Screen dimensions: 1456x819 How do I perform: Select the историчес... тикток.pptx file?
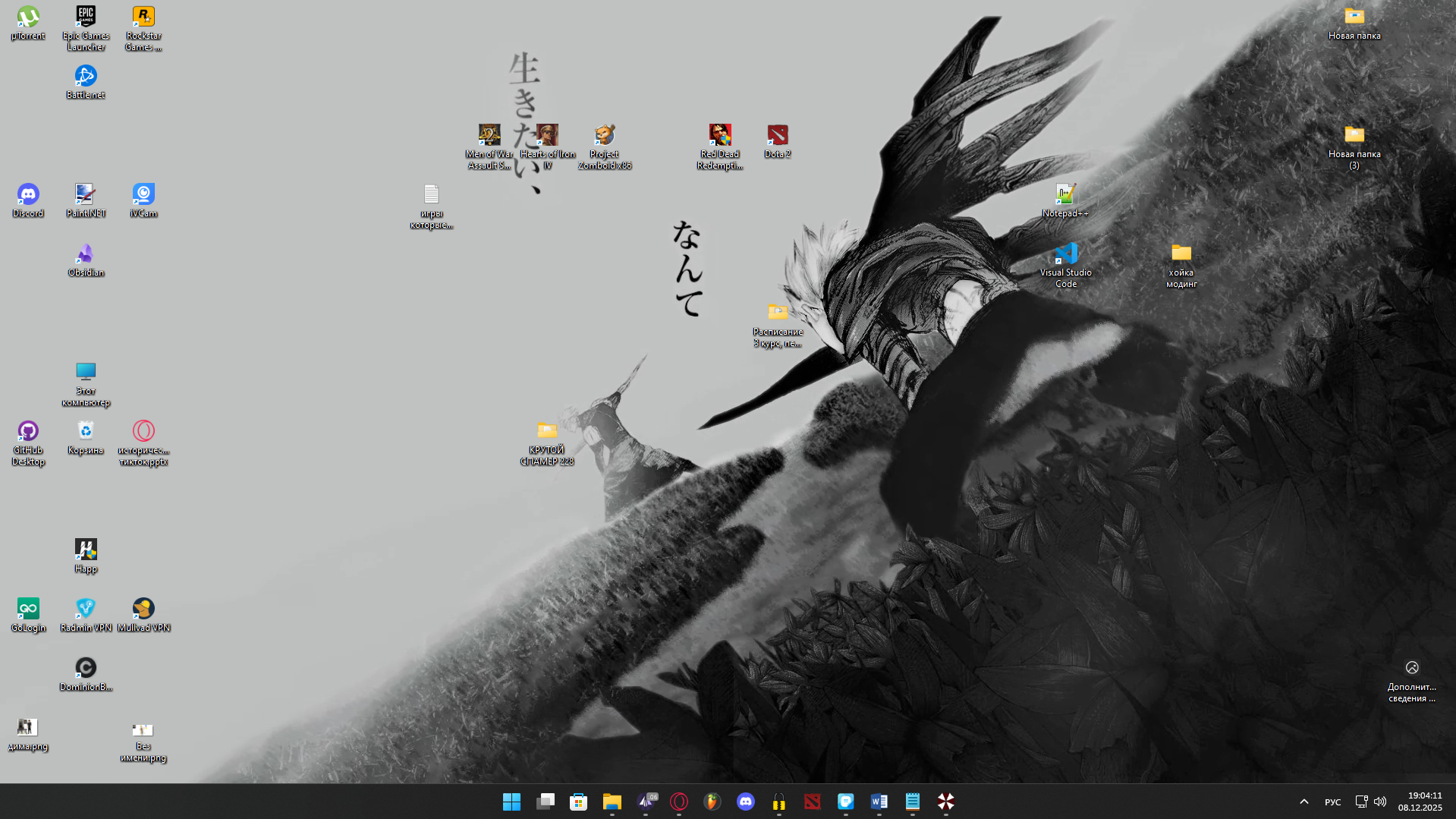click(143, 444)
